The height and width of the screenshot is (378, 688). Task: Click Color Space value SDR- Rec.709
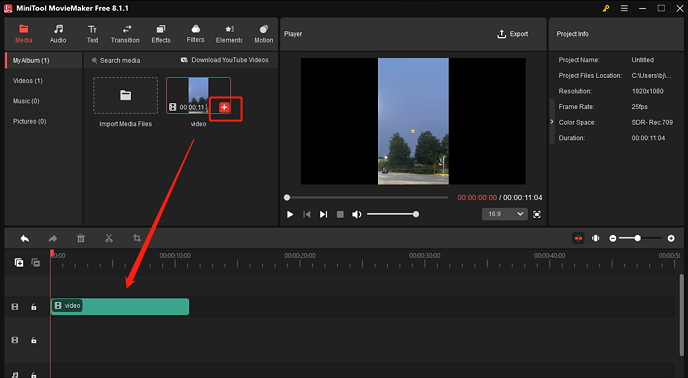coord(652,122)
